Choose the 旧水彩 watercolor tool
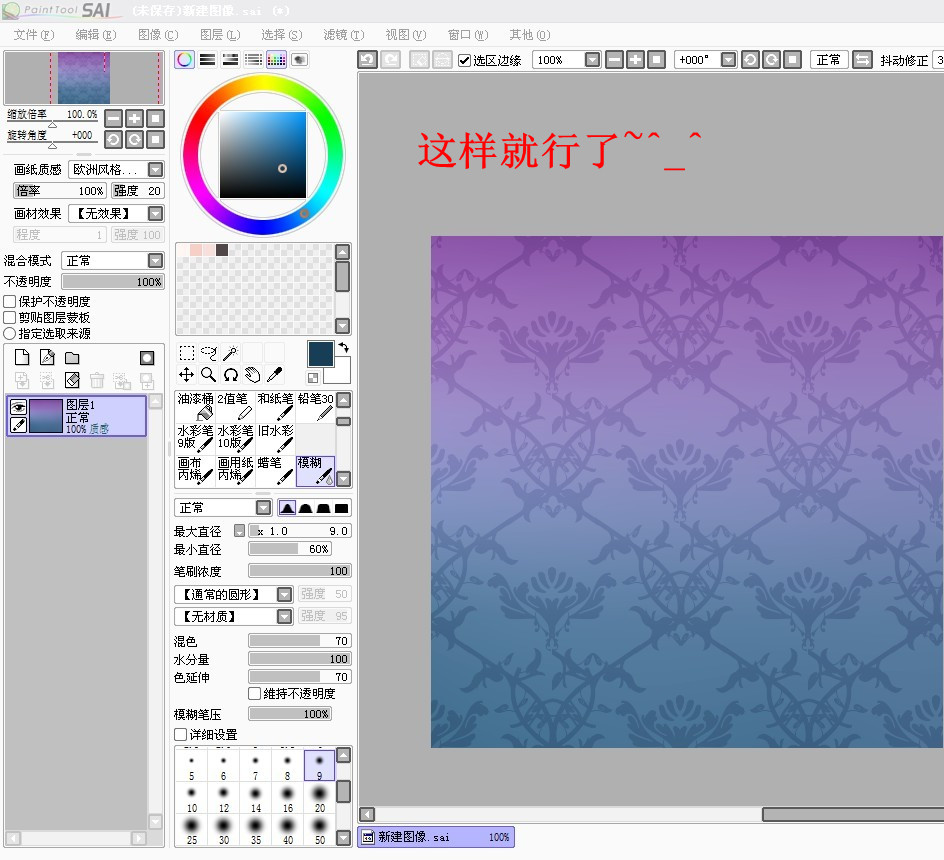Image resolution: width=944 pixels, height=860 pixels. (275, 438)
